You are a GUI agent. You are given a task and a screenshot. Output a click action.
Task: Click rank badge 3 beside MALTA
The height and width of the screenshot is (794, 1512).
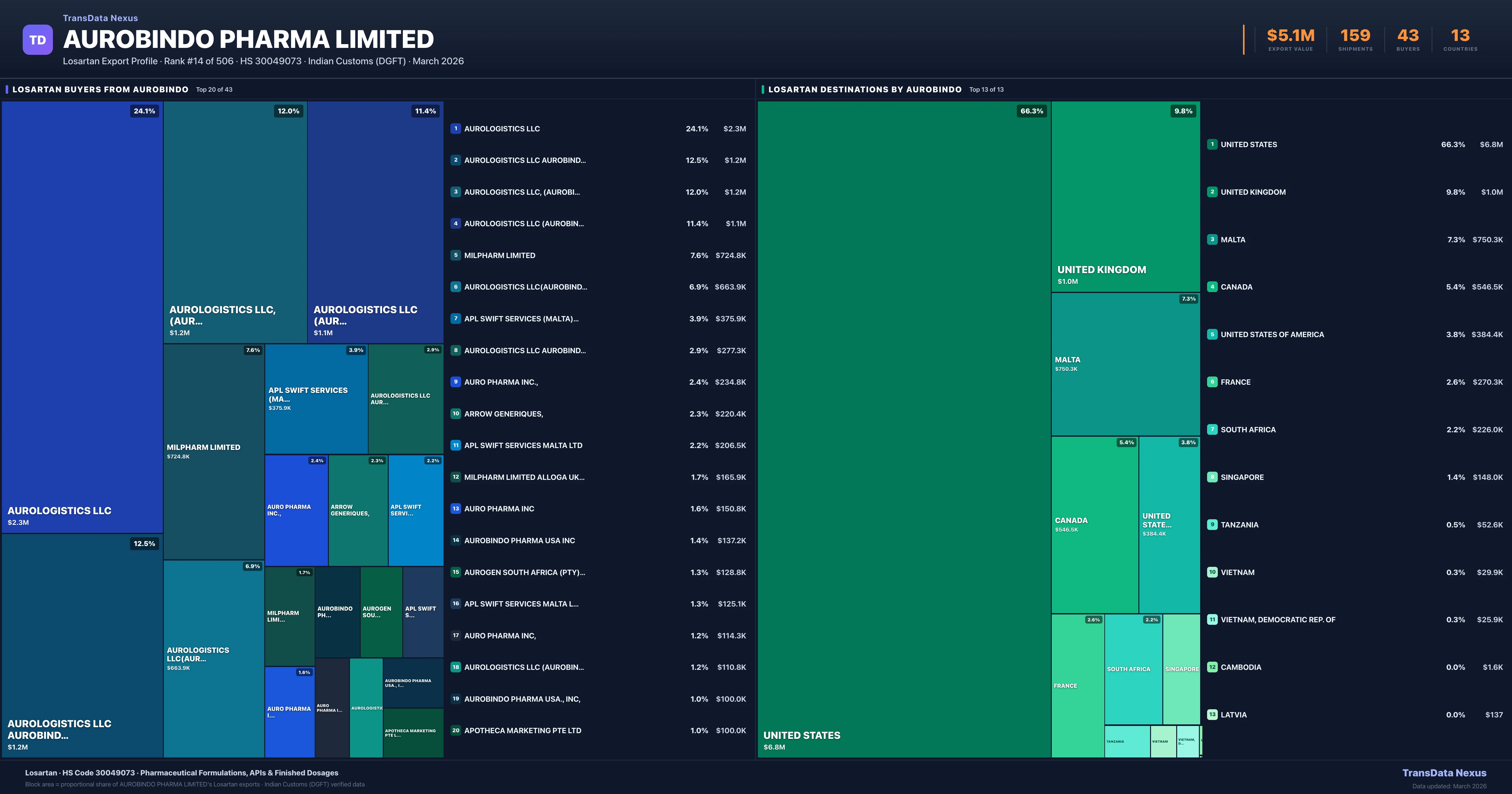click(x=1212, y=239)
